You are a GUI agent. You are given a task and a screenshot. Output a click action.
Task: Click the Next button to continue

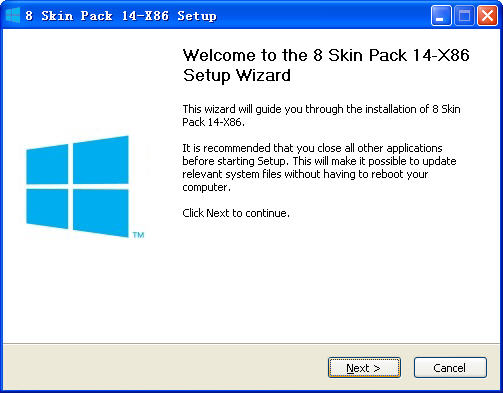364,368
